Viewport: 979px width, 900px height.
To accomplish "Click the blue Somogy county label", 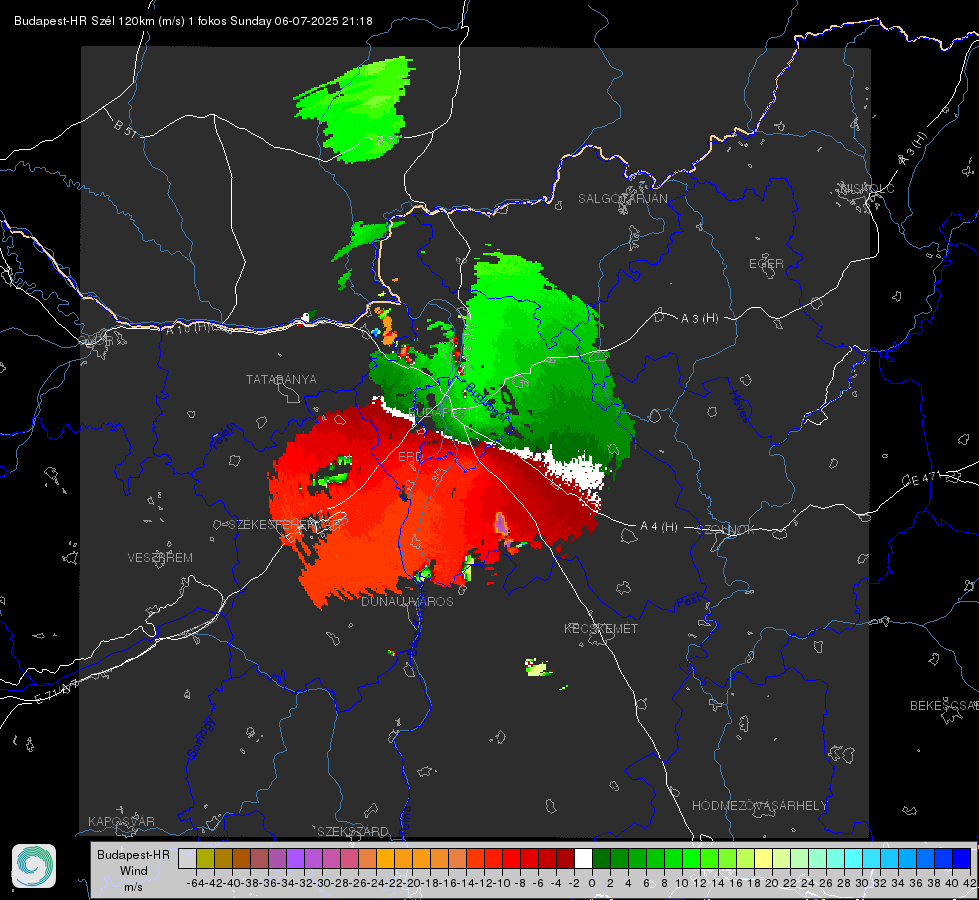I will 200,738.
